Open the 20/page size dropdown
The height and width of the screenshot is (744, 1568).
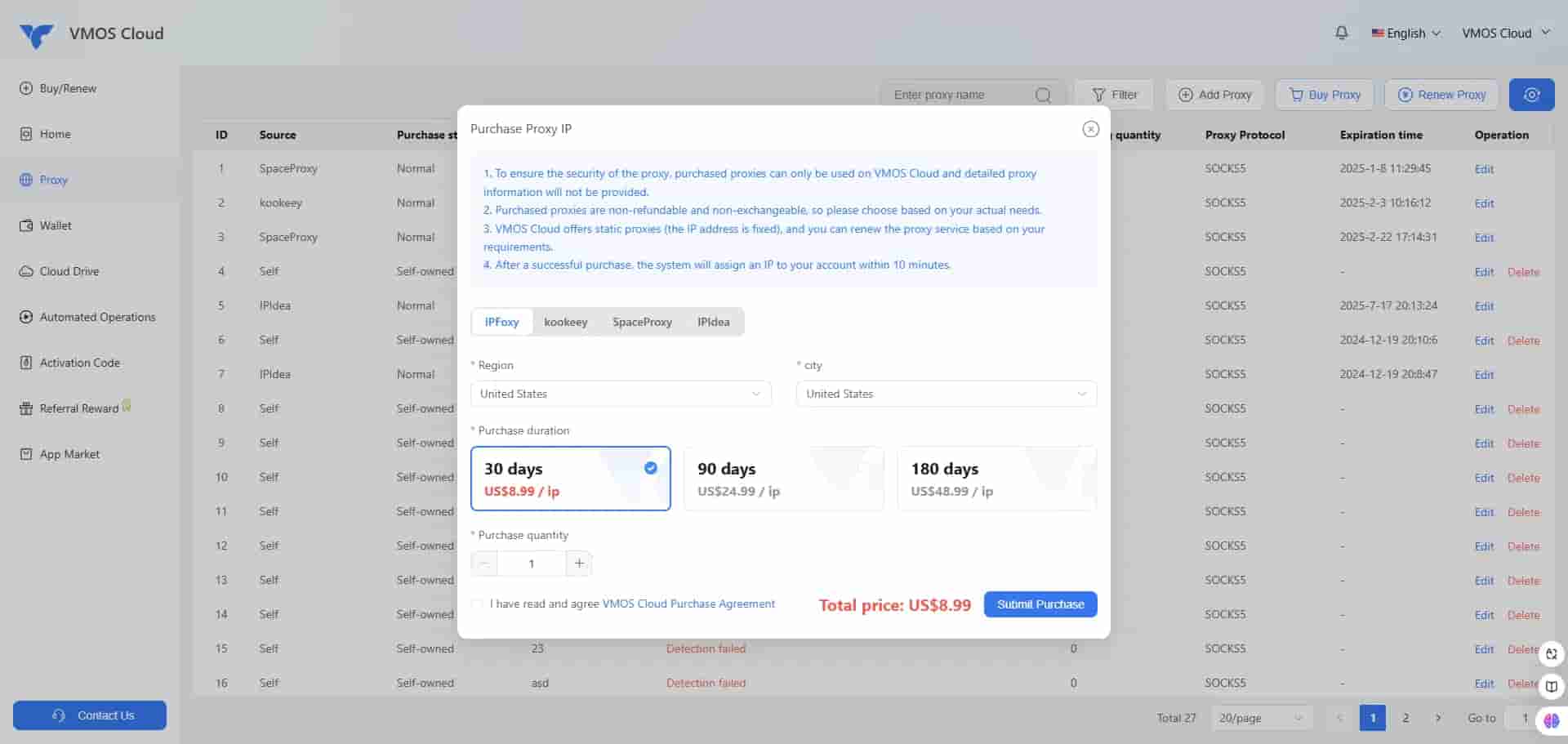pos(1262,718)
